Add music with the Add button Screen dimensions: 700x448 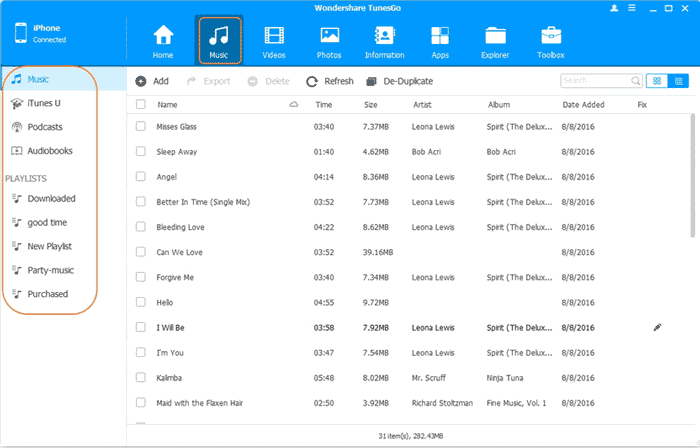tap(152, 81)
